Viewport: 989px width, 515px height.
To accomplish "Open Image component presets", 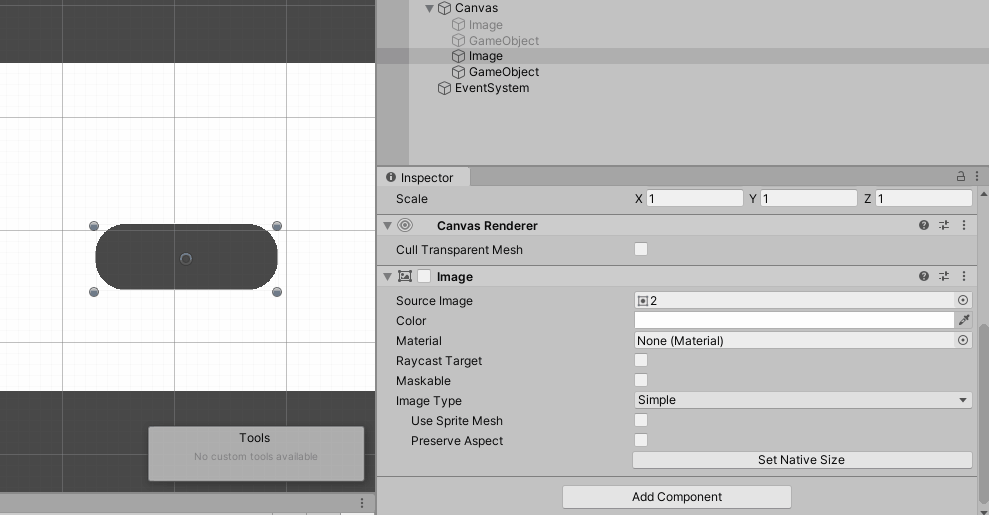I will 944,276.
